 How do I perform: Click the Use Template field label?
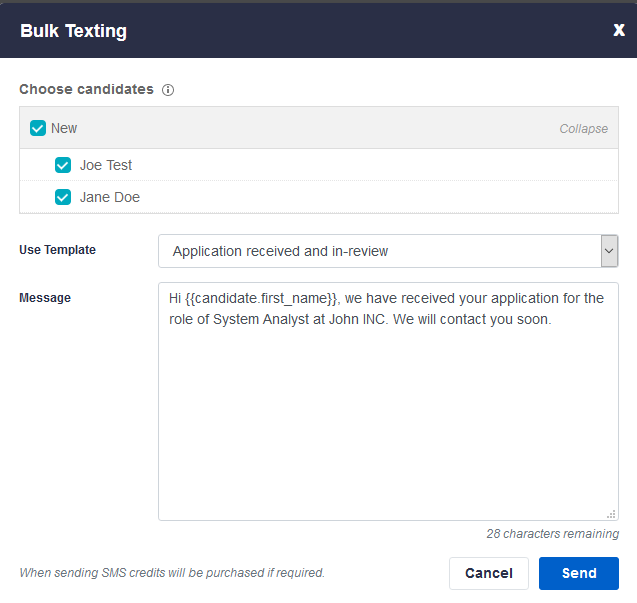coord(57,250)
